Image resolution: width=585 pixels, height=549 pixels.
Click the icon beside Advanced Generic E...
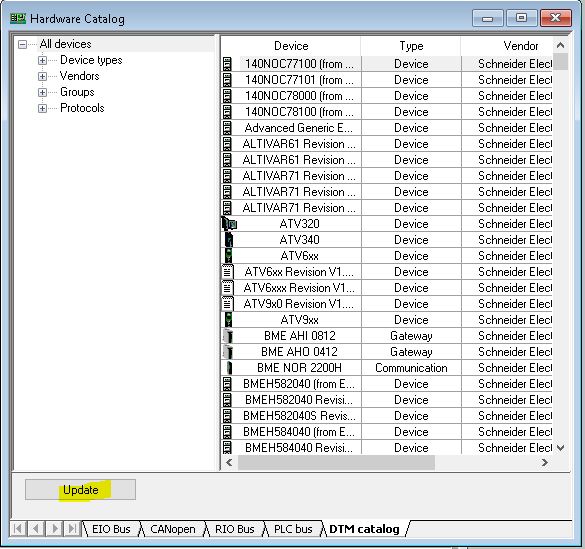227,128
